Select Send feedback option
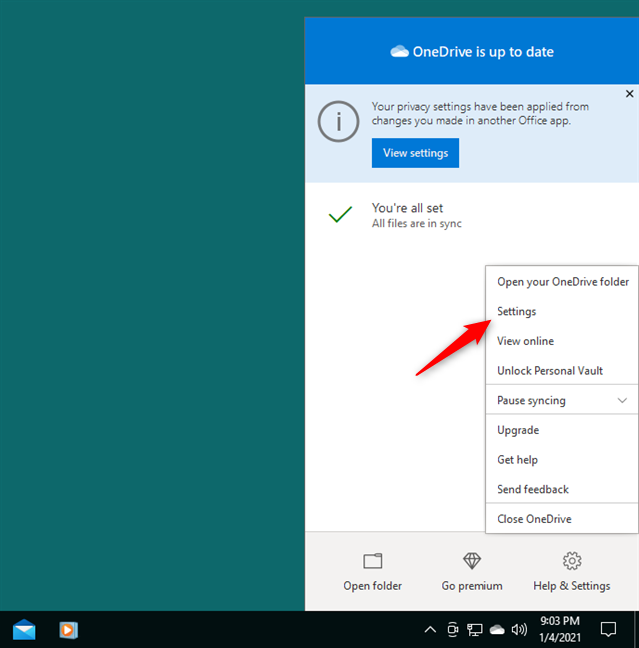Viewport: 639px width, 648px height. point(562,489)
